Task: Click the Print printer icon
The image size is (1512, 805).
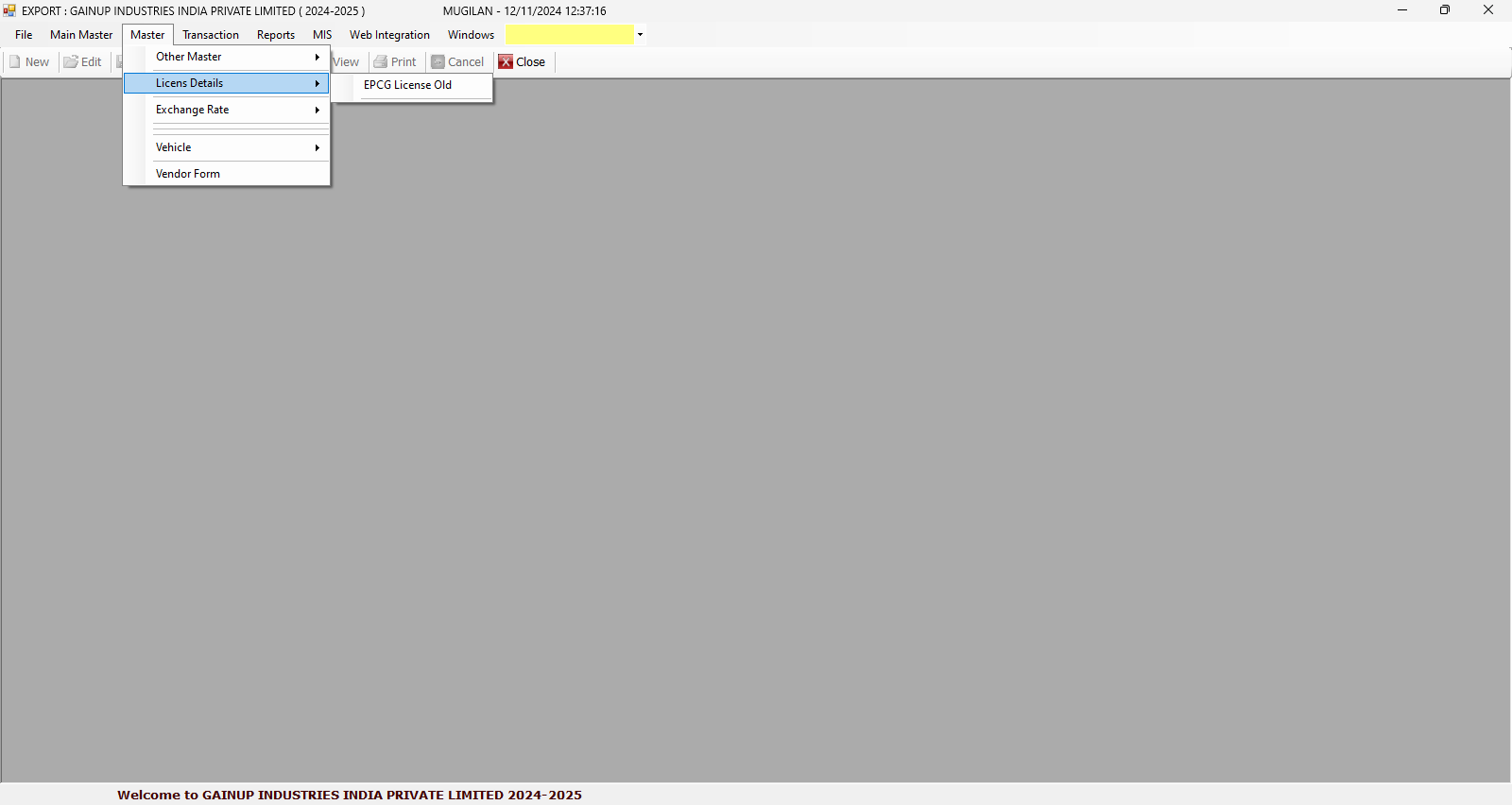Action: click(x=381, y=62)
